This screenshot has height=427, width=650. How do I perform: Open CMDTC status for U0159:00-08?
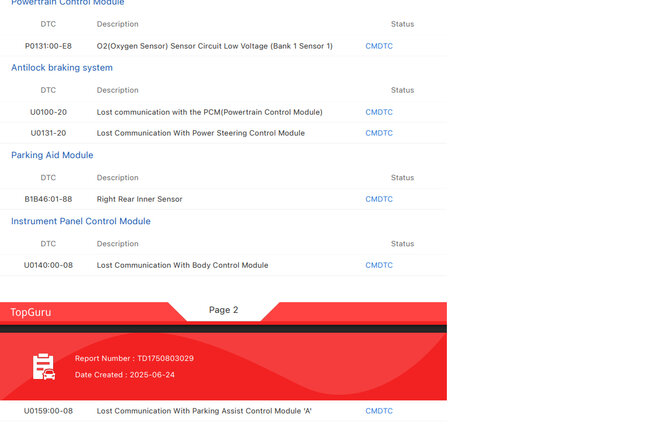tap(379, 411)
